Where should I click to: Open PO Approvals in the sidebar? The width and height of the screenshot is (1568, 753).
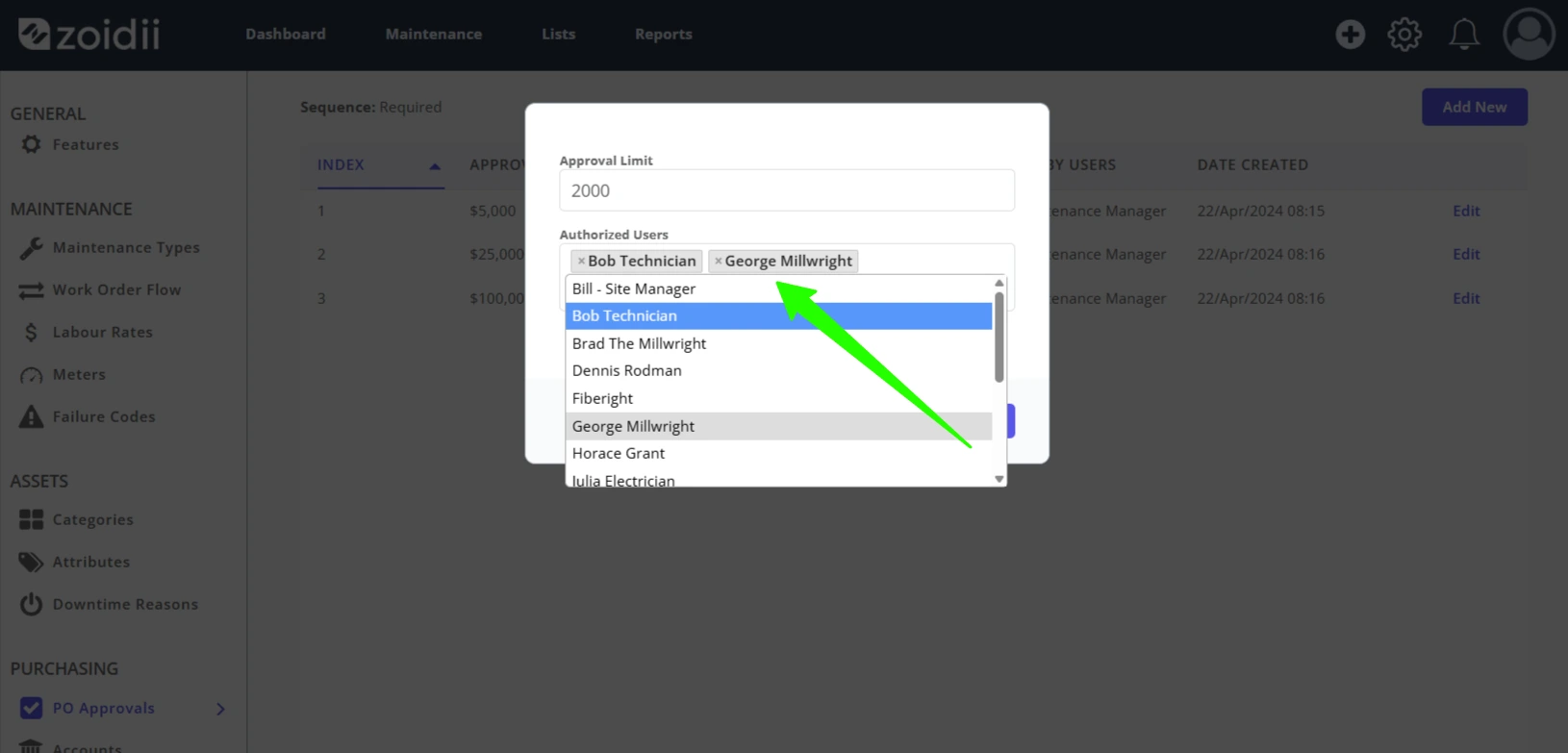point(103,708)
